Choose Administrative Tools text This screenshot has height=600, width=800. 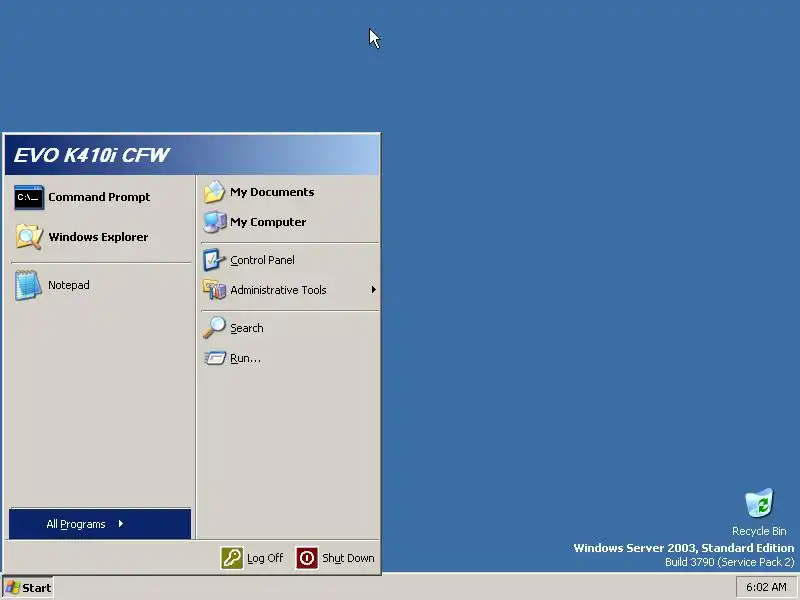tap(278, 290)
